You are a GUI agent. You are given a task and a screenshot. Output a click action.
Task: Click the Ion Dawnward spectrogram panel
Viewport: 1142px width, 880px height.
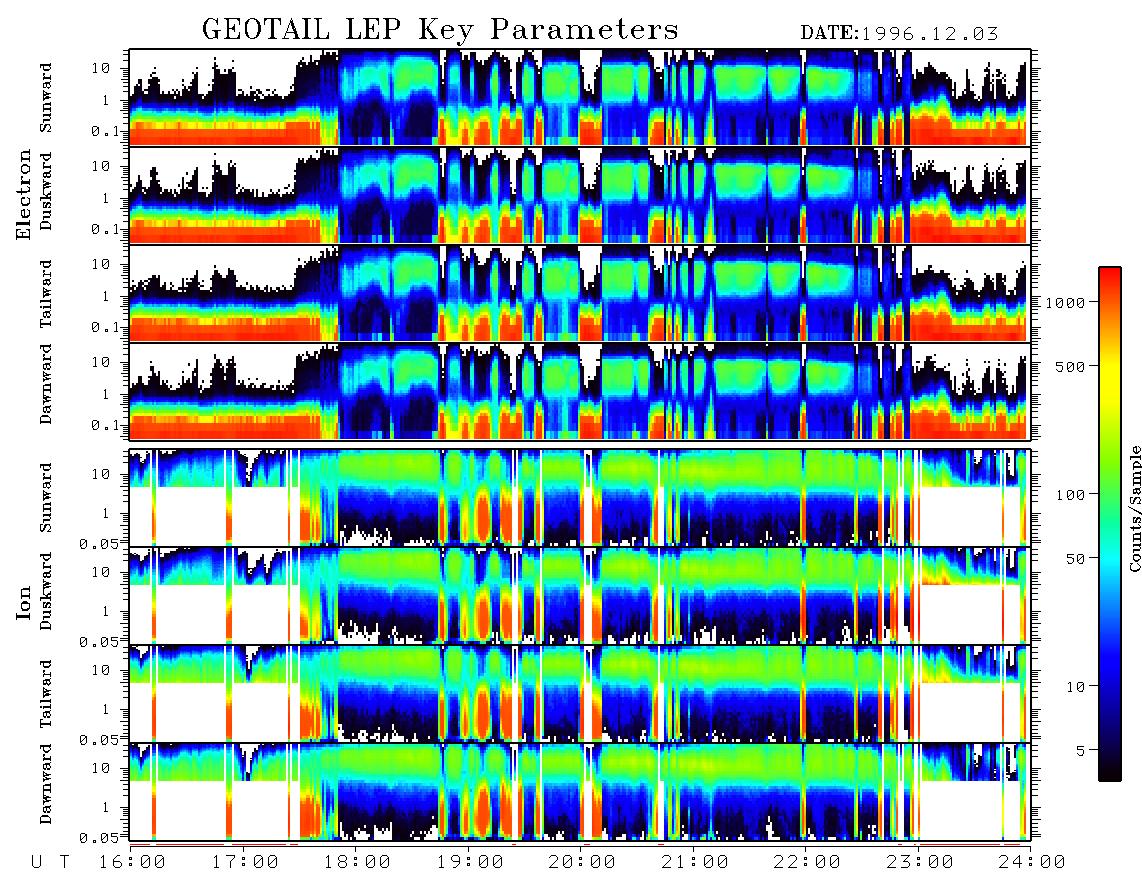point(579,792)
